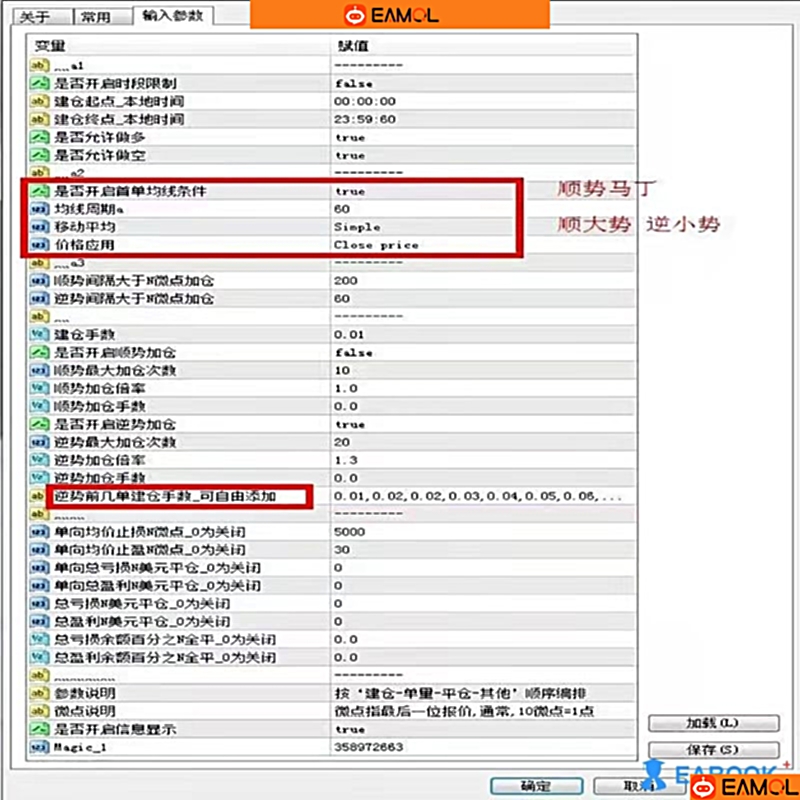Click the icon beside 是否允许做多
This screenshot has width=800, height=800.
[x=39, y=138]
